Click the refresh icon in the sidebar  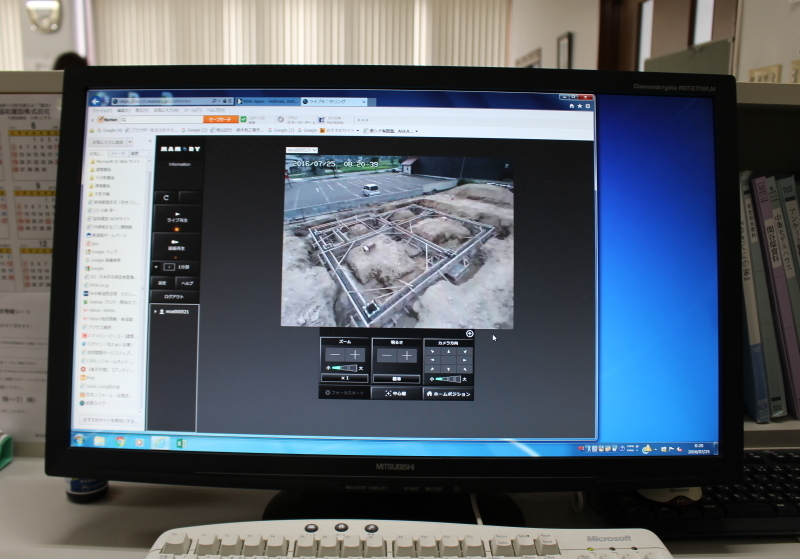click(x=166, y=197)
